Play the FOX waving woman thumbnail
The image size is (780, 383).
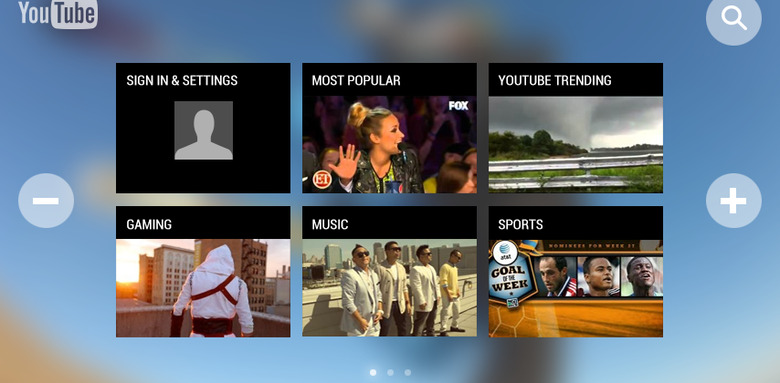tap(390, 144)
